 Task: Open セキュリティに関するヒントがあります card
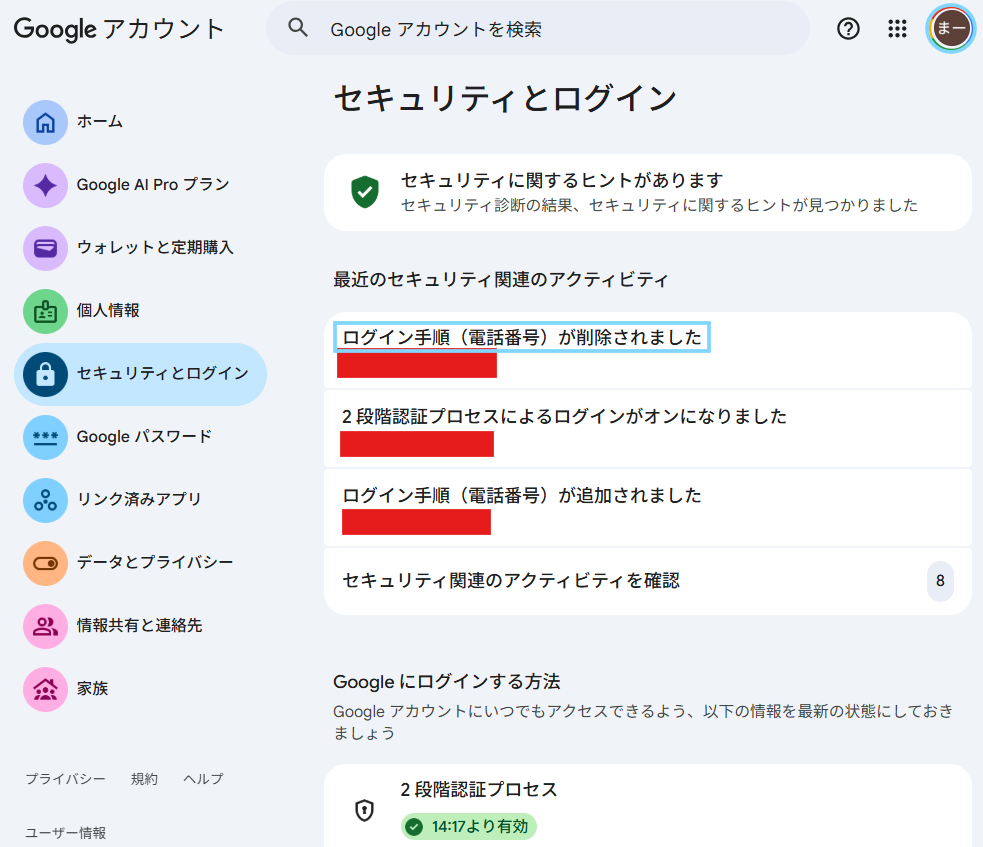(x=648, y=192)
